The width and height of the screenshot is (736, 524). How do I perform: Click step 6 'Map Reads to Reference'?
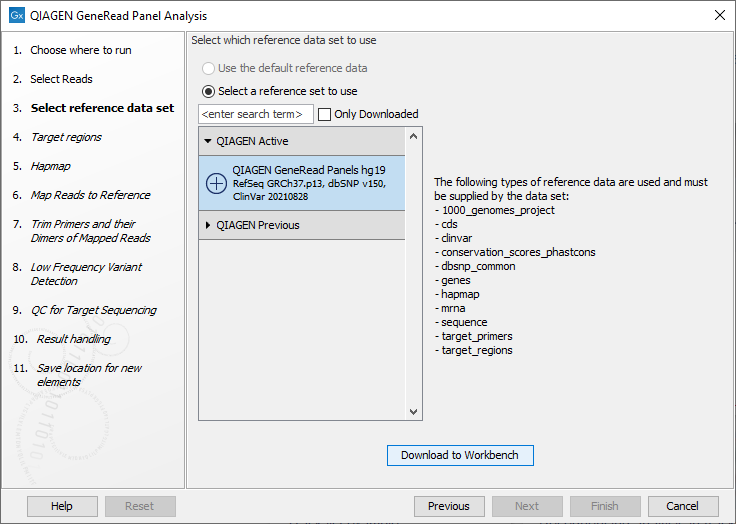[x=90, y=195]
